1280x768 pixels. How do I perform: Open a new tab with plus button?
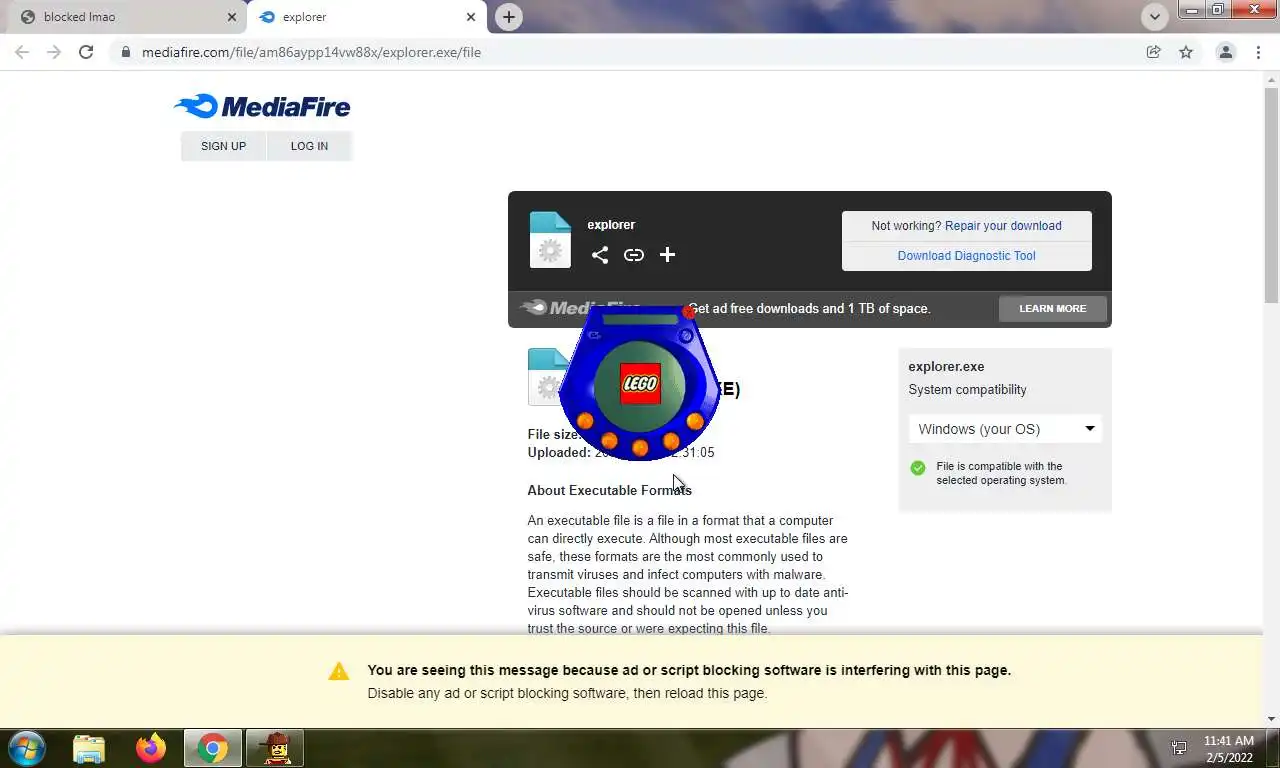tap(508, 17)
